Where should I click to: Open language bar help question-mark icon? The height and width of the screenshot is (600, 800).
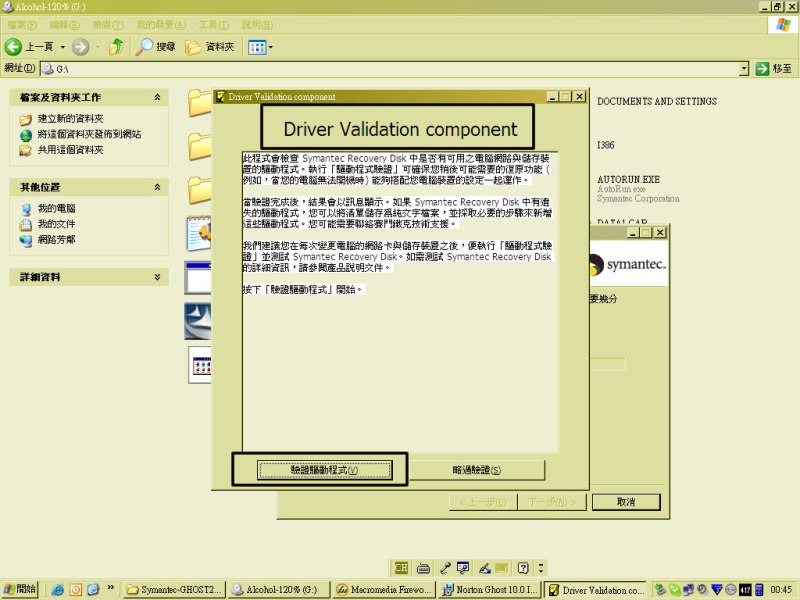523,568
